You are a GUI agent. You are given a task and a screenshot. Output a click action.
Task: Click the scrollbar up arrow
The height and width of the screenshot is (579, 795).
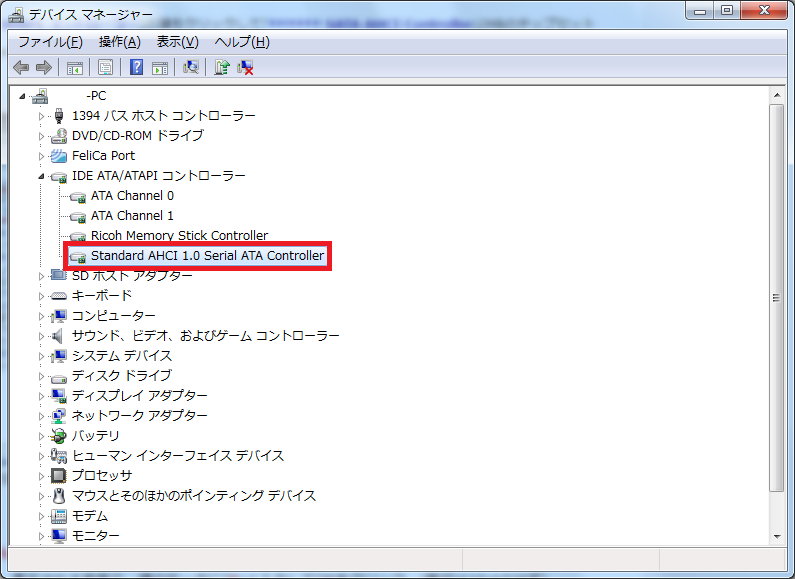(777, 95)
